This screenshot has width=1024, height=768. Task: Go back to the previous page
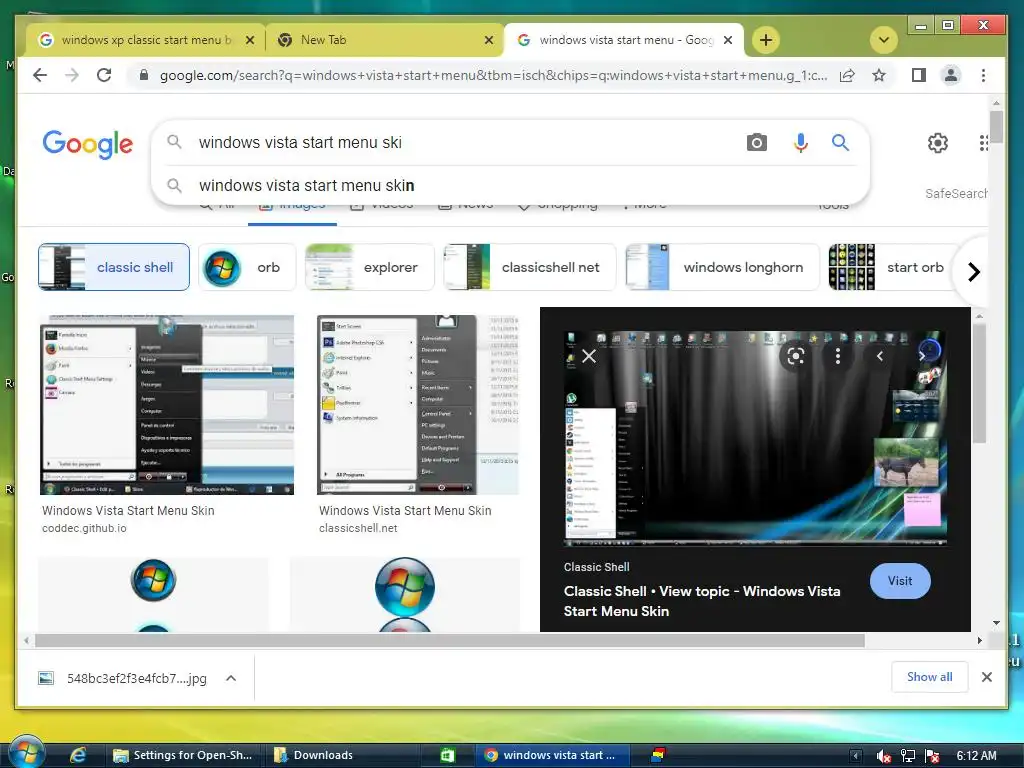[x=40, y=75]
